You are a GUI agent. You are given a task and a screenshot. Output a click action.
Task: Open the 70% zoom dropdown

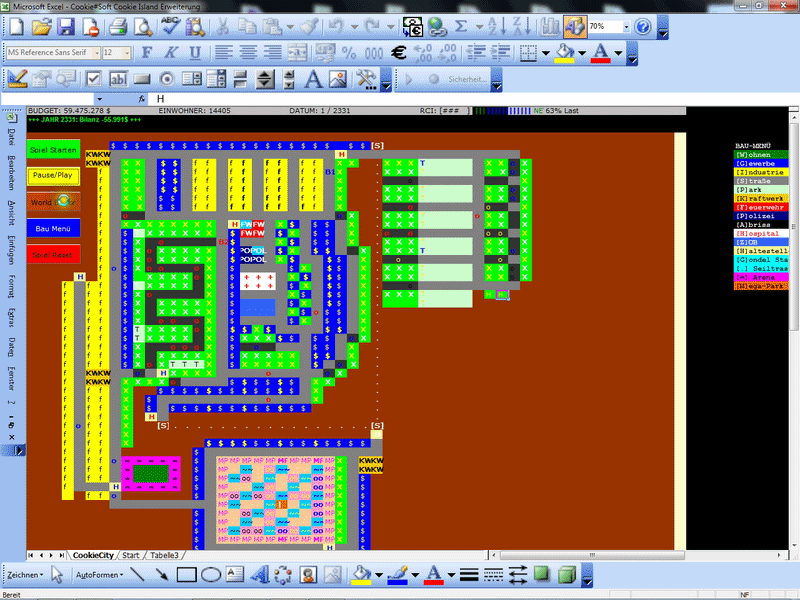pos(626,27)
